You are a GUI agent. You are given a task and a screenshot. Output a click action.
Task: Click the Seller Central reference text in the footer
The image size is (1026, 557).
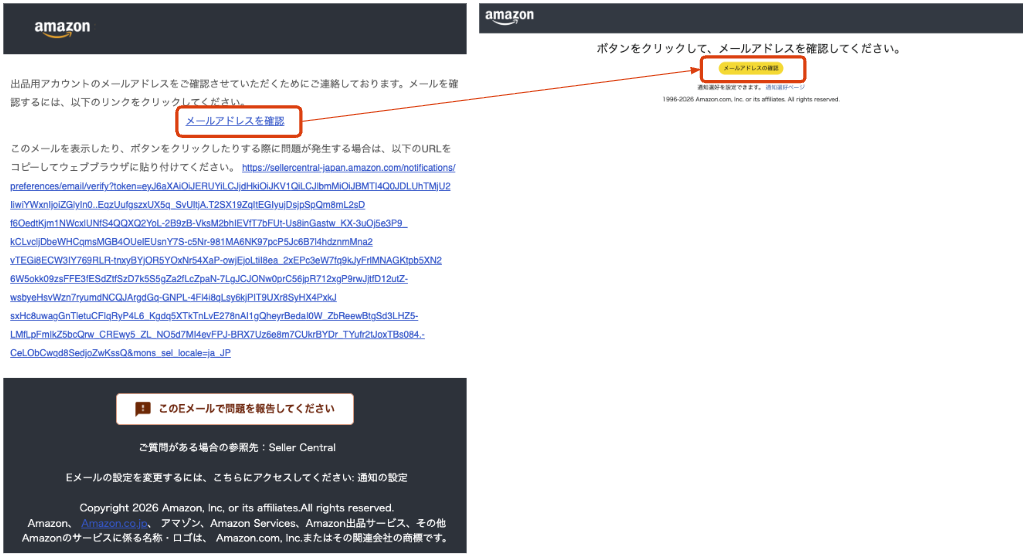[x=302, y=448]
